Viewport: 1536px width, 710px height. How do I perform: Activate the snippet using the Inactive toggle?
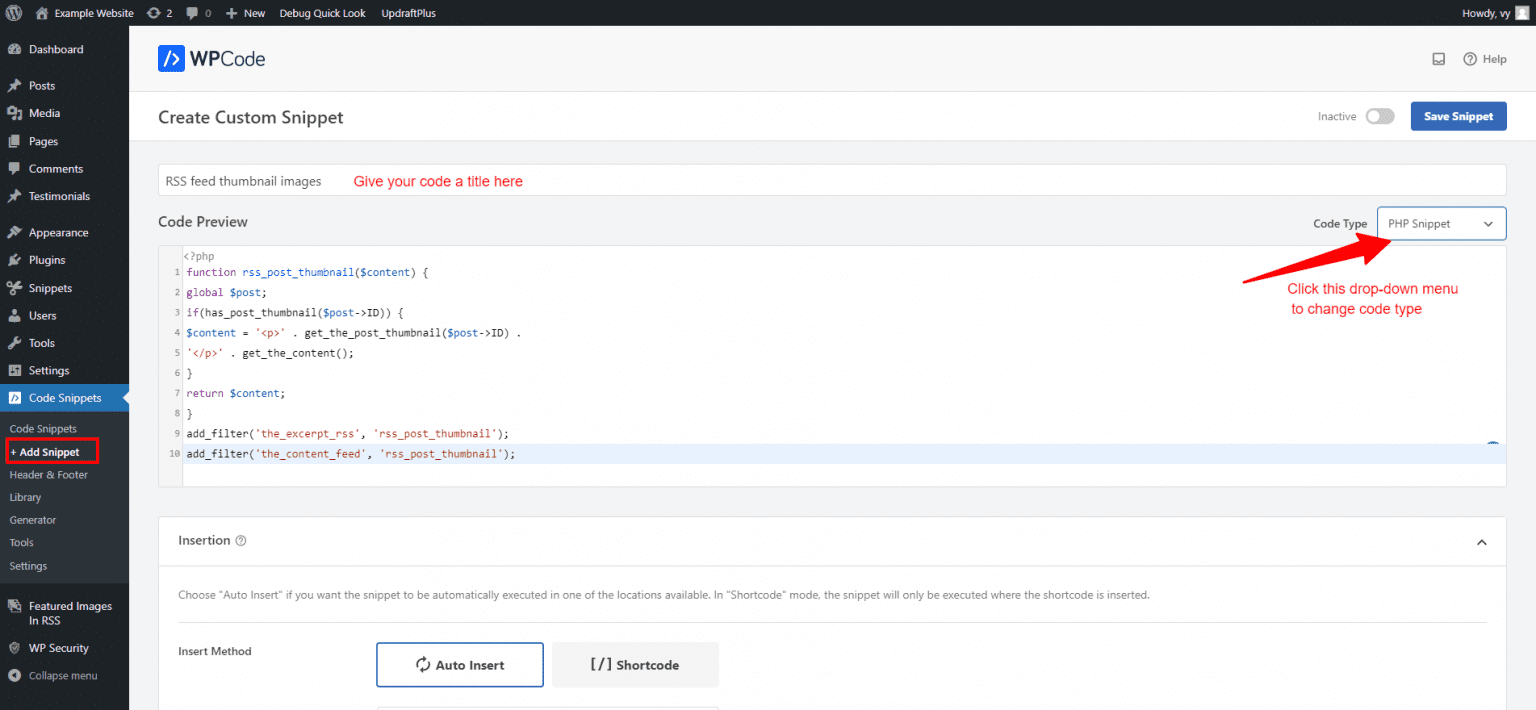(x=1380, y=116)
